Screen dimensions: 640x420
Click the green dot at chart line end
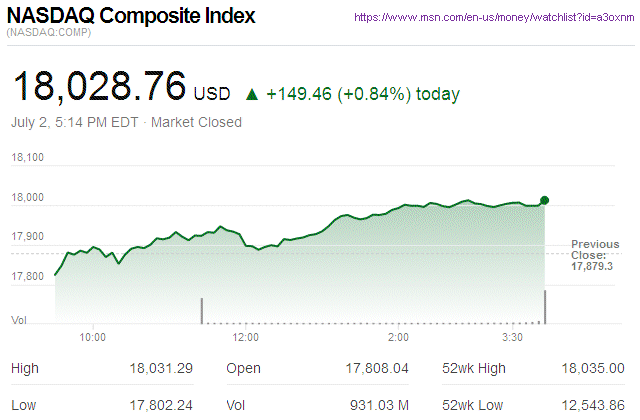tap(544, 201)
